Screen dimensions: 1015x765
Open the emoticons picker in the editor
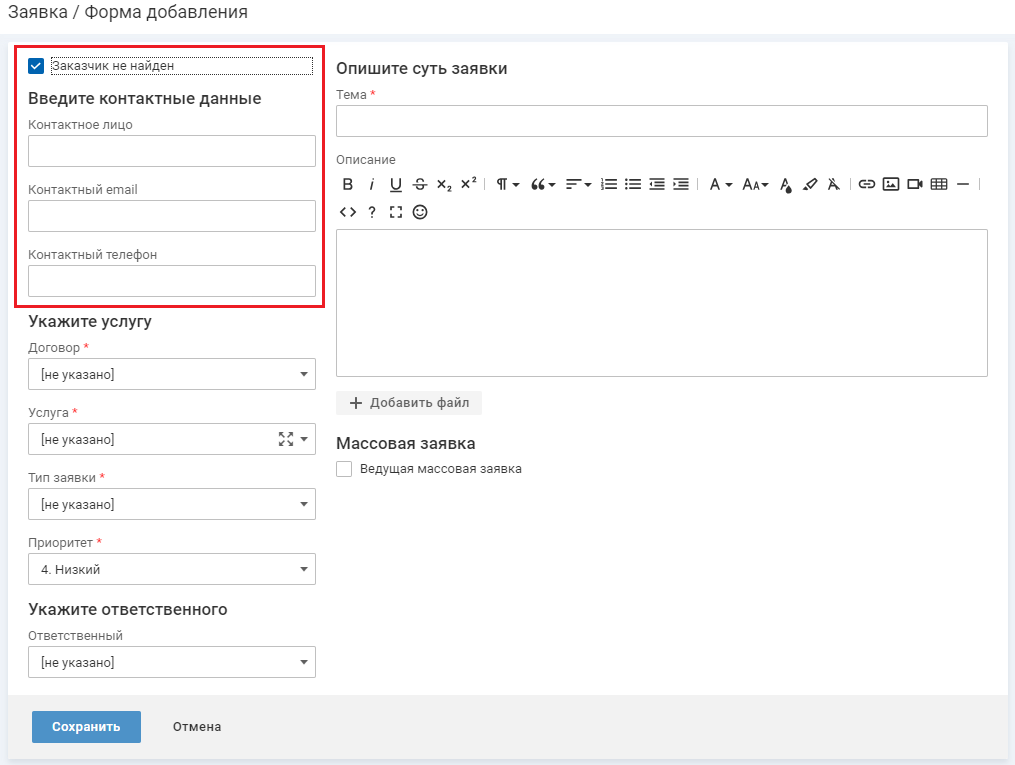click(420, 212)
